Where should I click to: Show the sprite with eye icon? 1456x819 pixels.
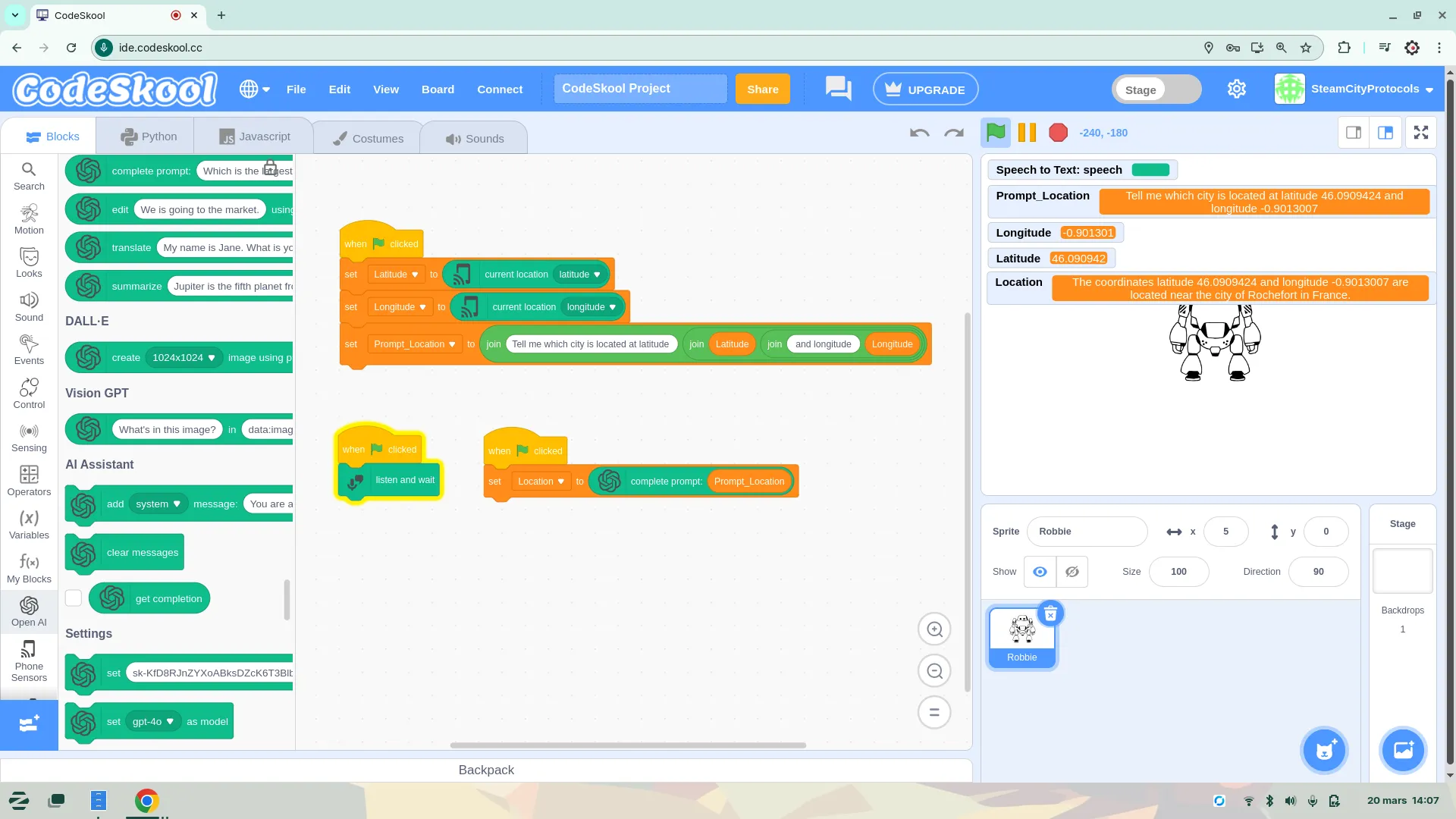1040,572
